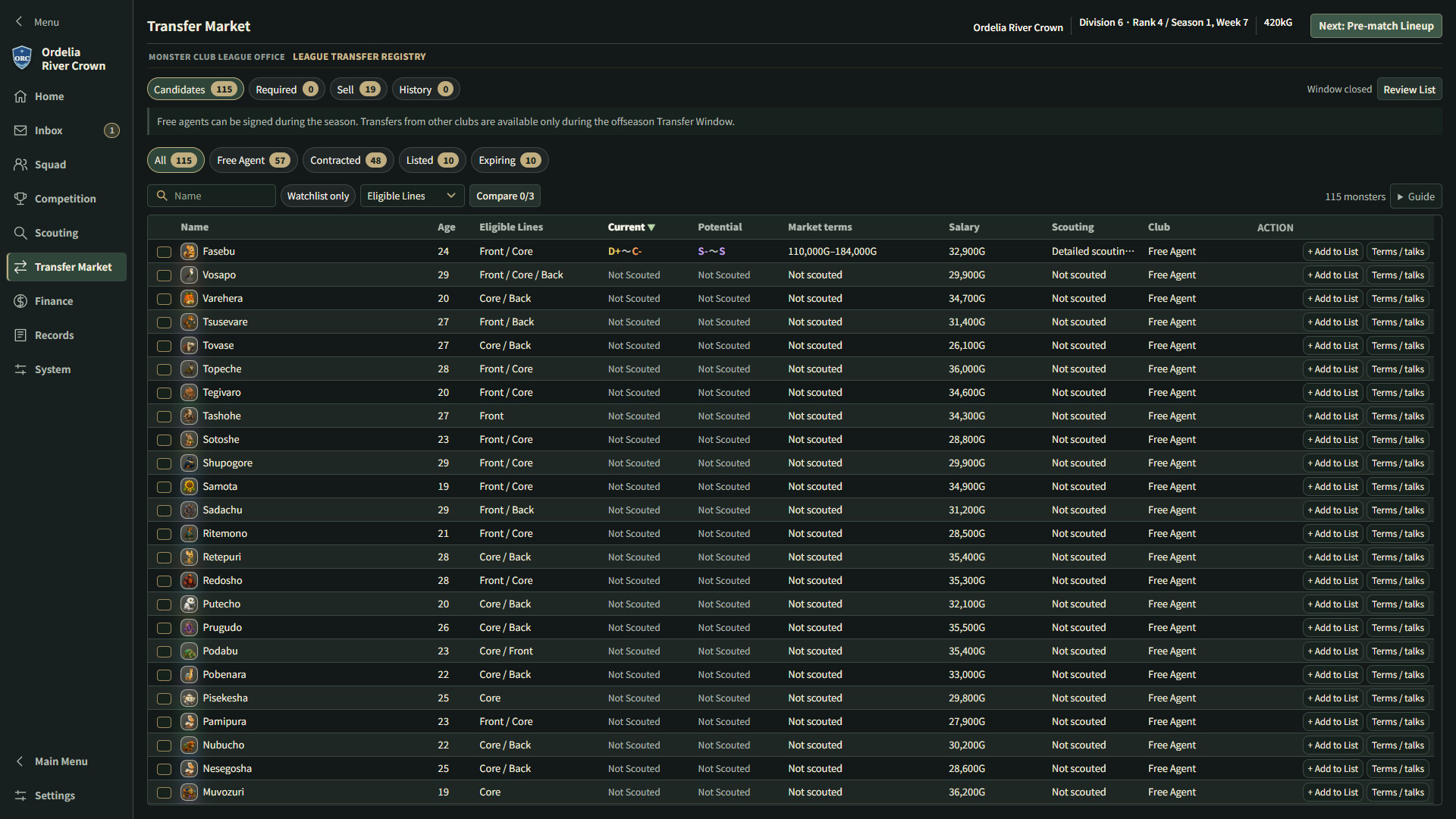1456x819 pixels.
Task: Open the Inbox envelope icon
Action: 20,130
